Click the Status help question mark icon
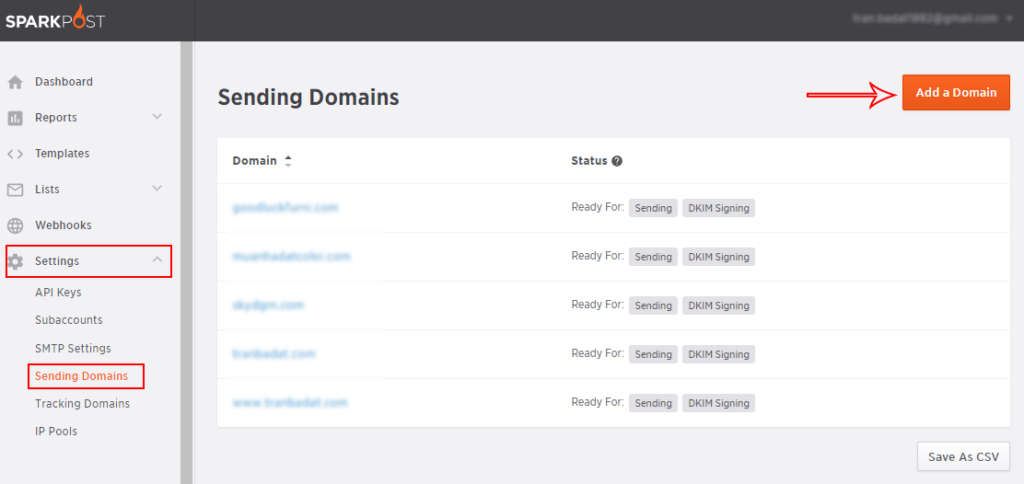Image resolution: width=1024 pixels, height=484 pixels. coord(617,161)
